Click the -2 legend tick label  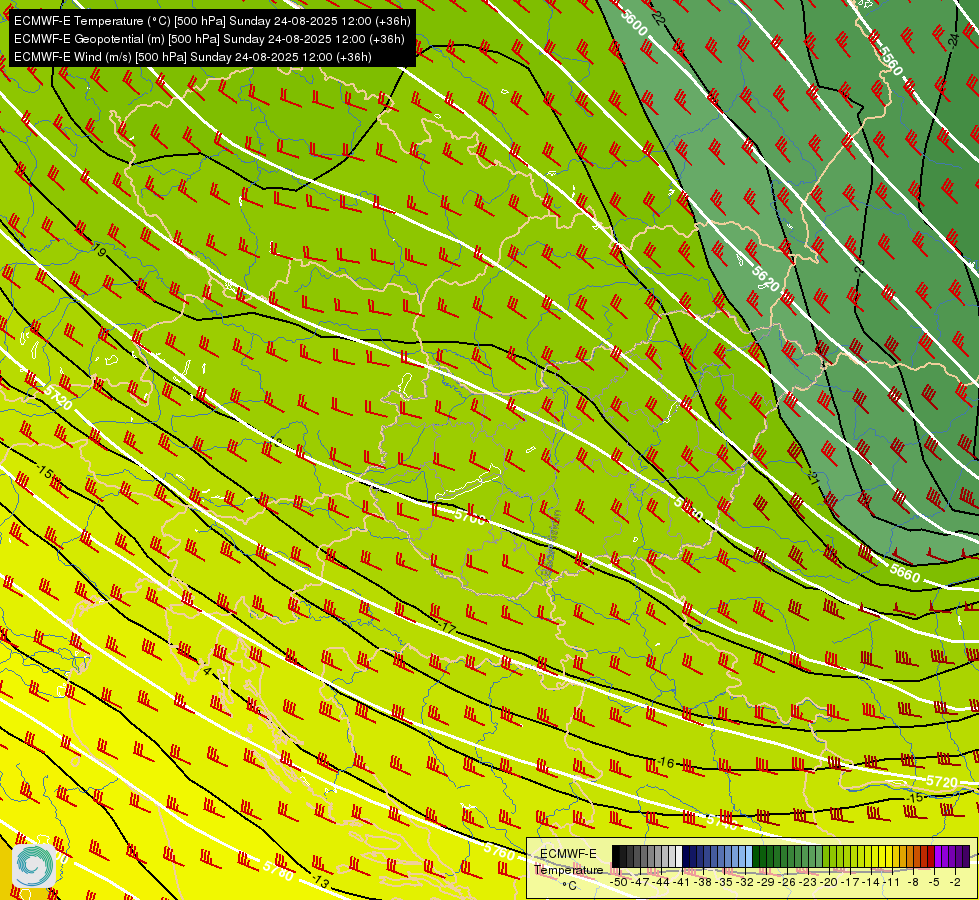coord(955,882)
